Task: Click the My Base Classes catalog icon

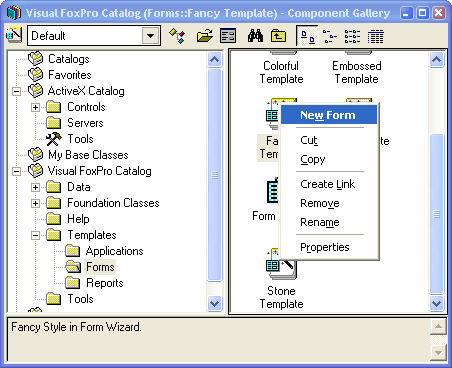Action: tap(36, 155)
